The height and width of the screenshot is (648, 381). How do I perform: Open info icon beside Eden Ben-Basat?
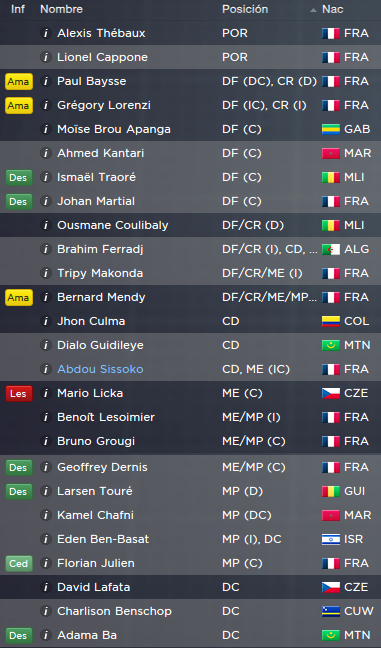coord(46,539)
